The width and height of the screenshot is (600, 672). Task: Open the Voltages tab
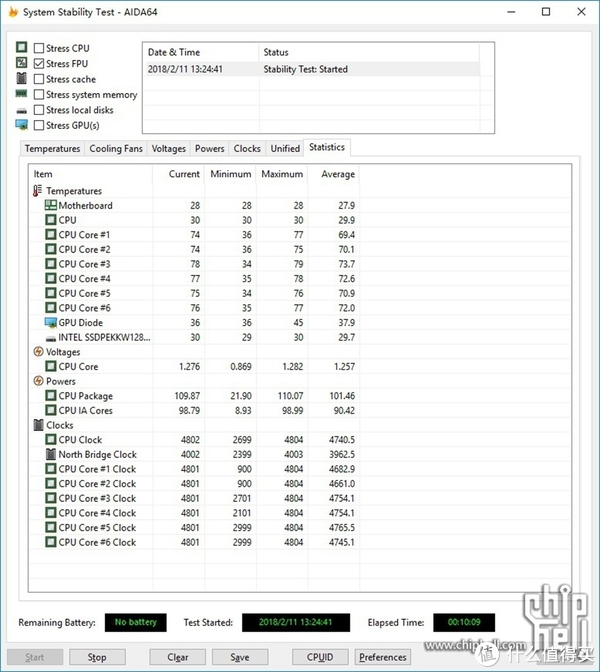168,149
